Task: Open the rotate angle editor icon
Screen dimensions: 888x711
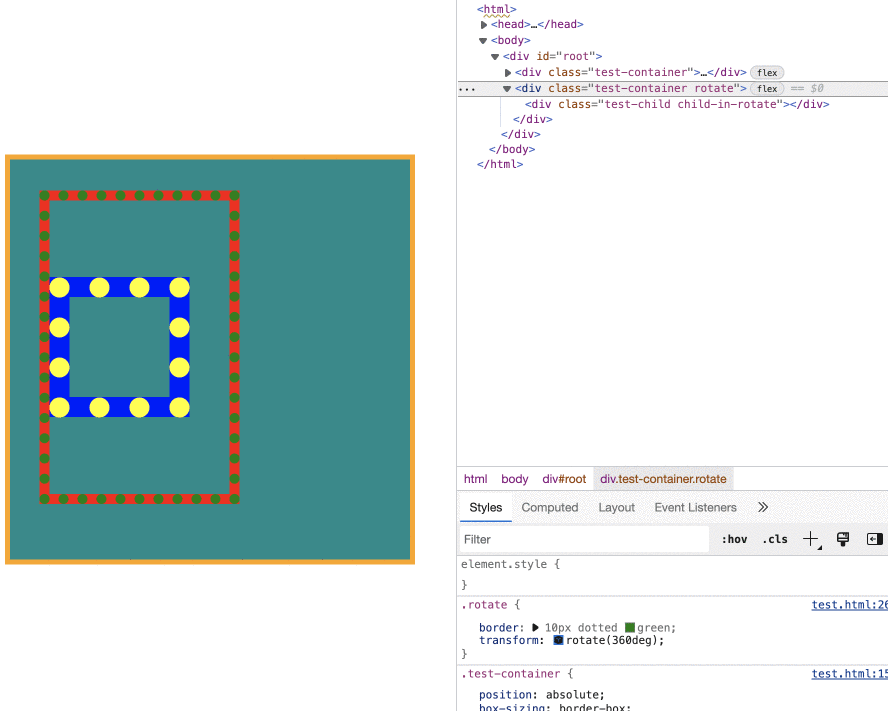Action: tap(558, 640)
